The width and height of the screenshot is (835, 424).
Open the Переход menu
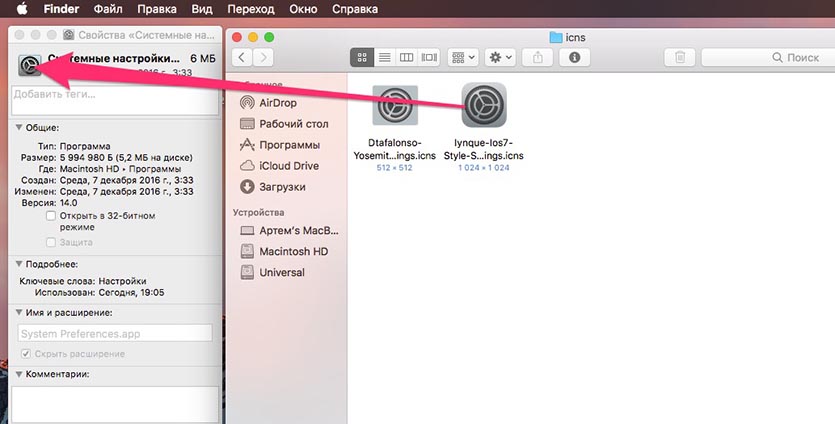[251, 9]
